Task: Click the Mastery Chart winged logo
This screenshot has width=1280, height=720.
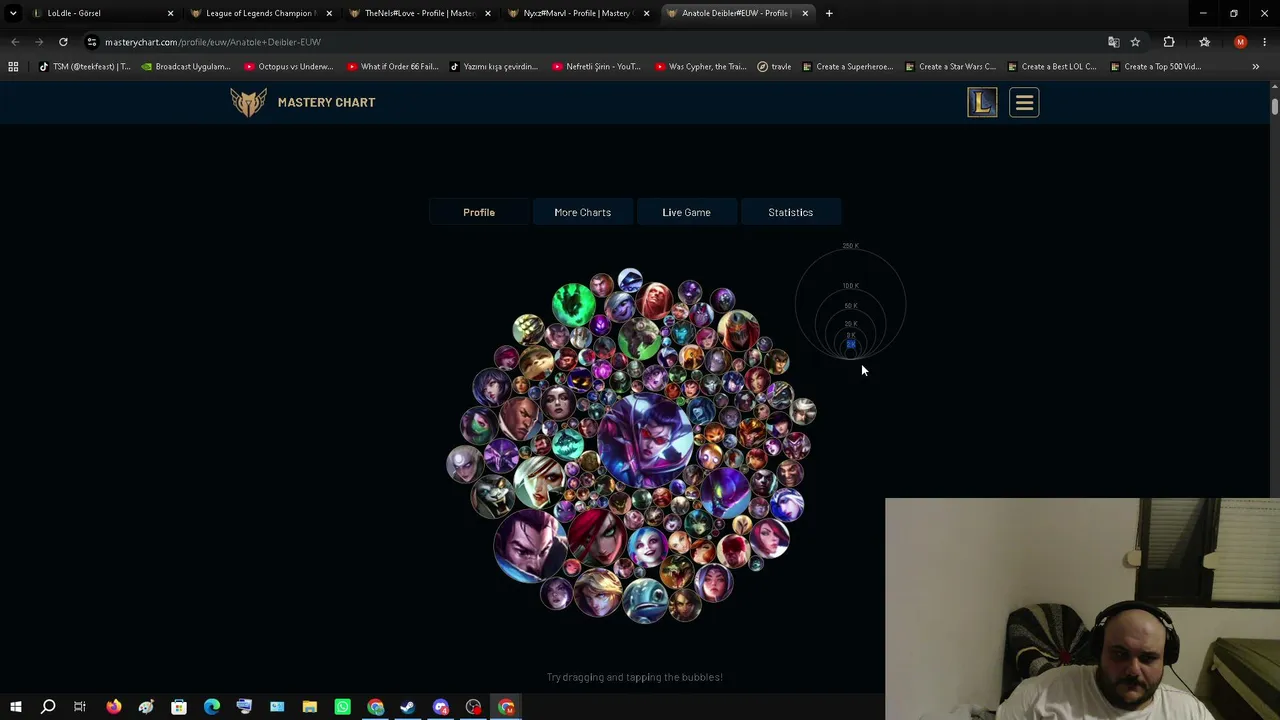Action: pyautogui.click(x=249, y=102)
